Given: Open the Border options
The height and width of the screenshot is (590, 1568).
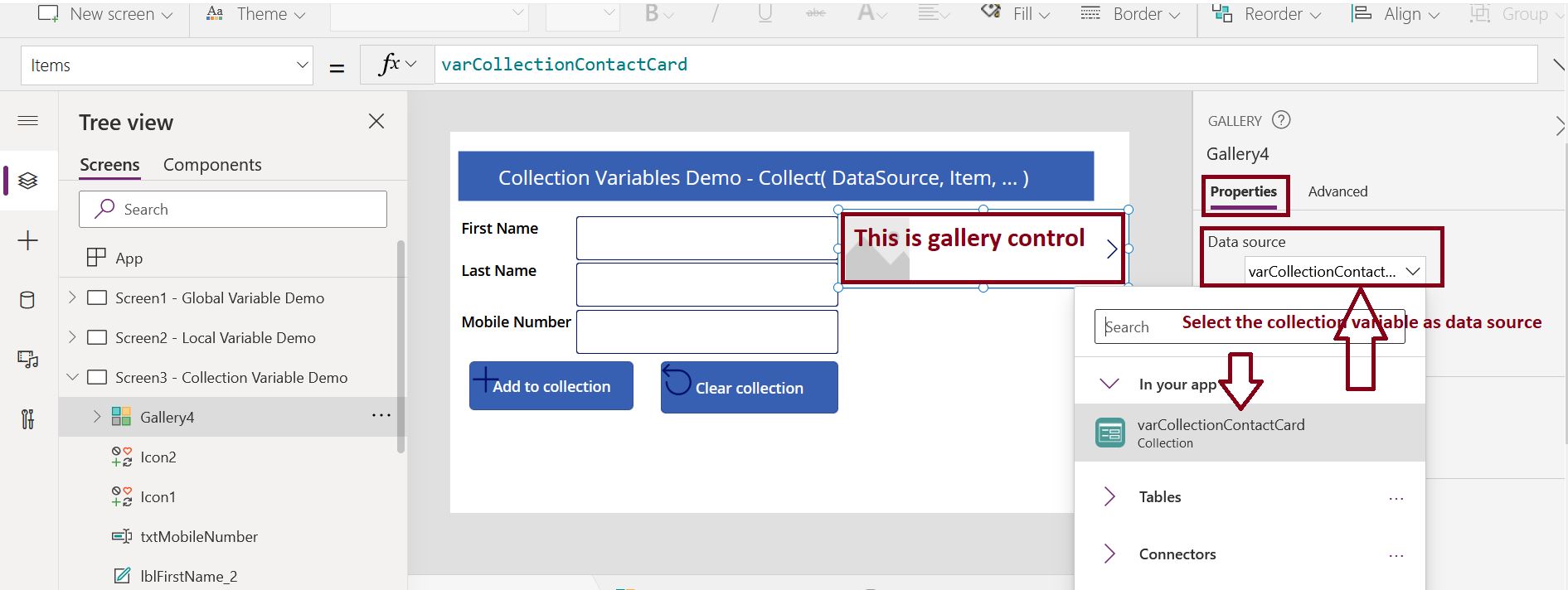Looking at the screenshot, I should [x=1130, y=14].
